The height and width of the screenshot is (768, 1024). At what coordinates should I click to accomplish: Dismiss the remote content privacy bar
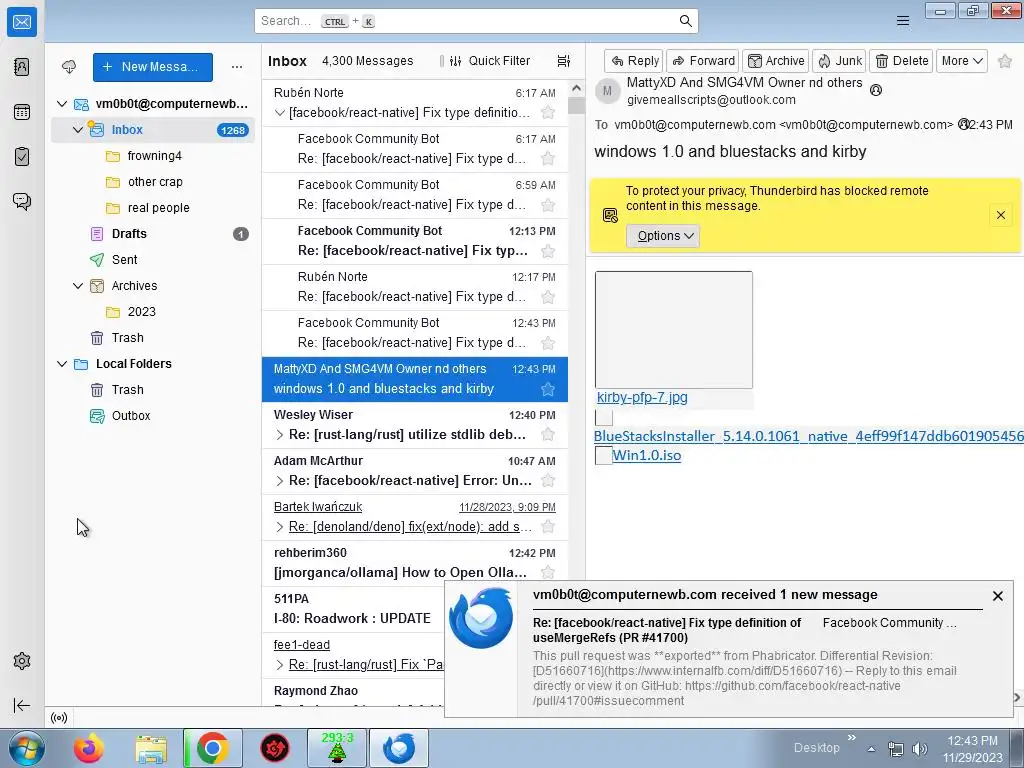point(1000,215)
